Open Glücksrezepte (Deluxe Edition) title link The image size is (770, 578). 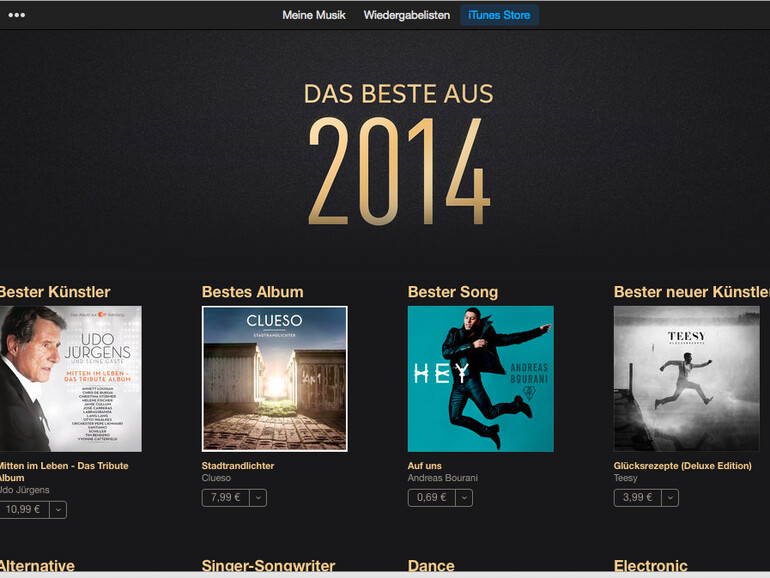[x=683, y=466]
